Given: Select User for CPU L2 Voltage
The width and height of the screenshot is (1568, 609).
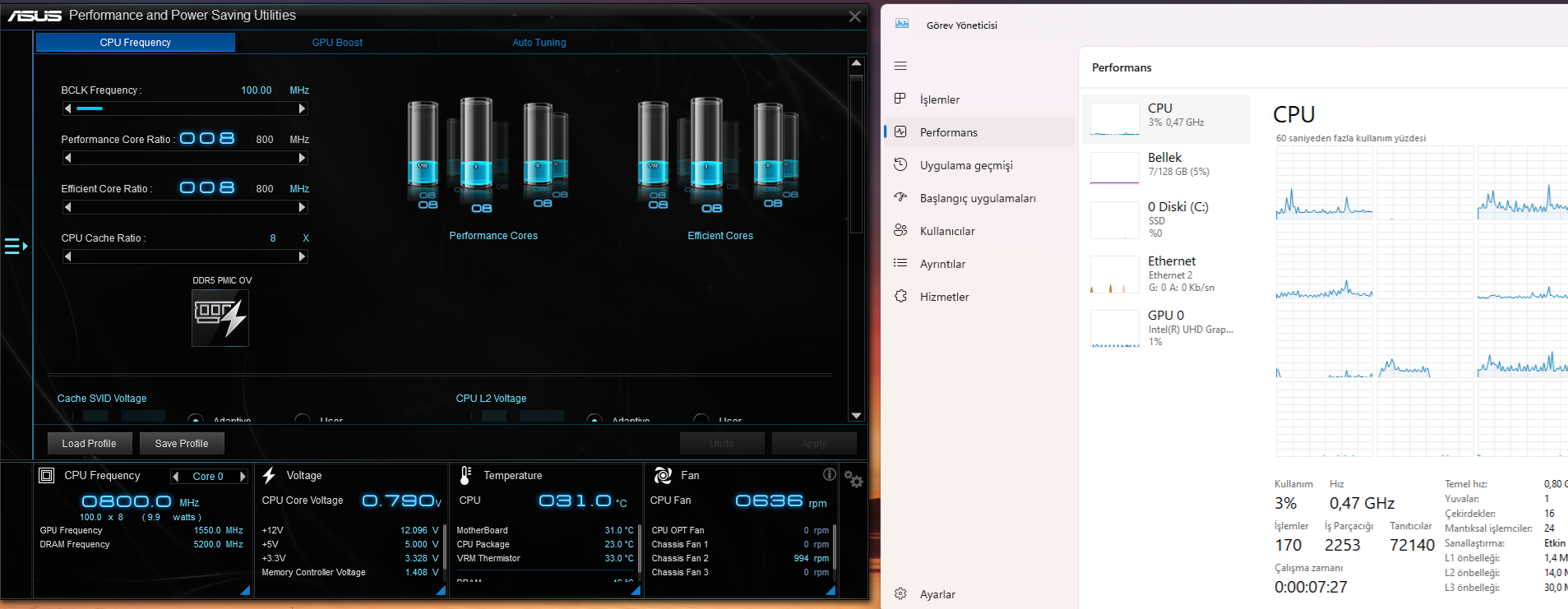Looking at the screenshot, I should pyautogui.click(x=701, y=419).
